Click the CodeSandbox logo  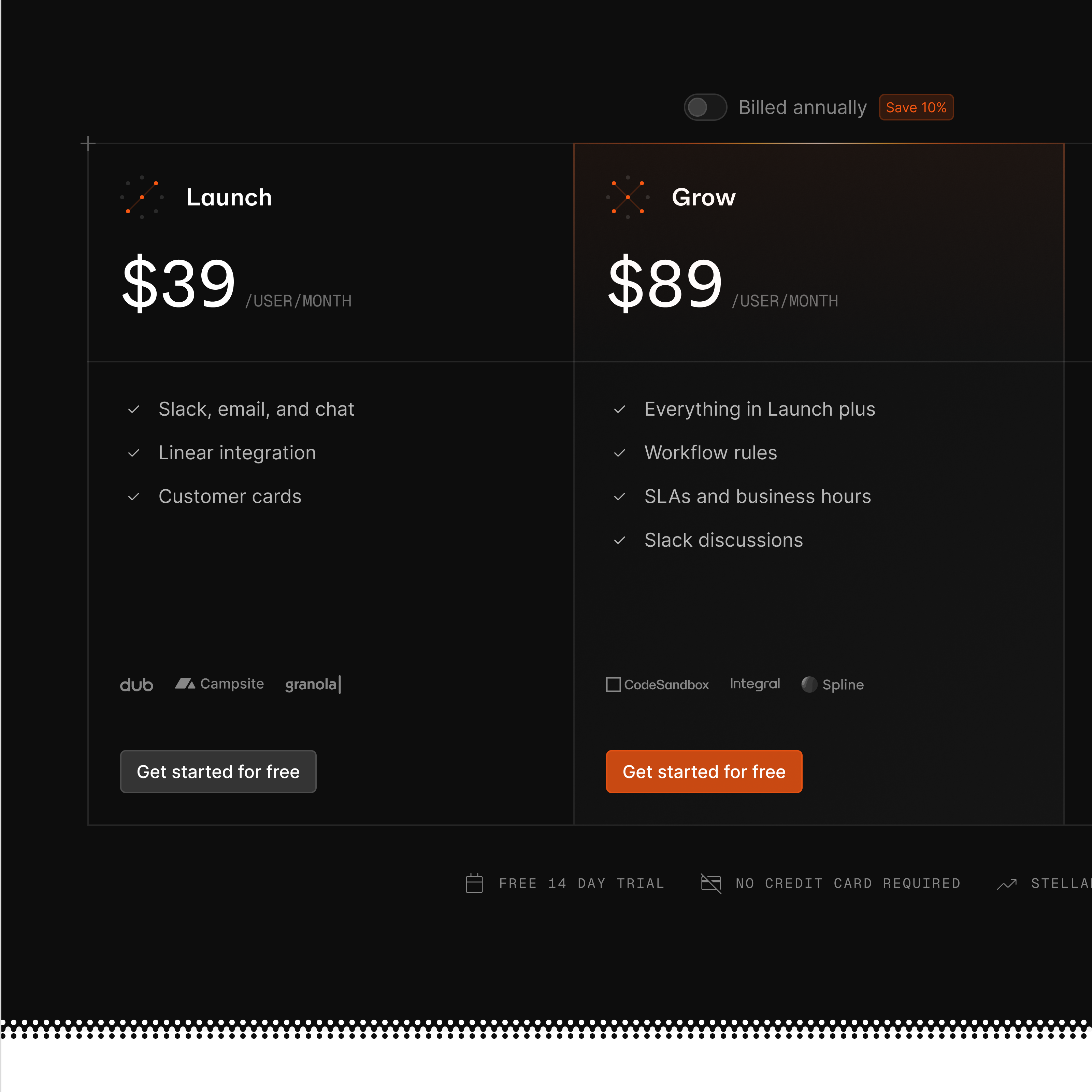[x=657, y=685]
